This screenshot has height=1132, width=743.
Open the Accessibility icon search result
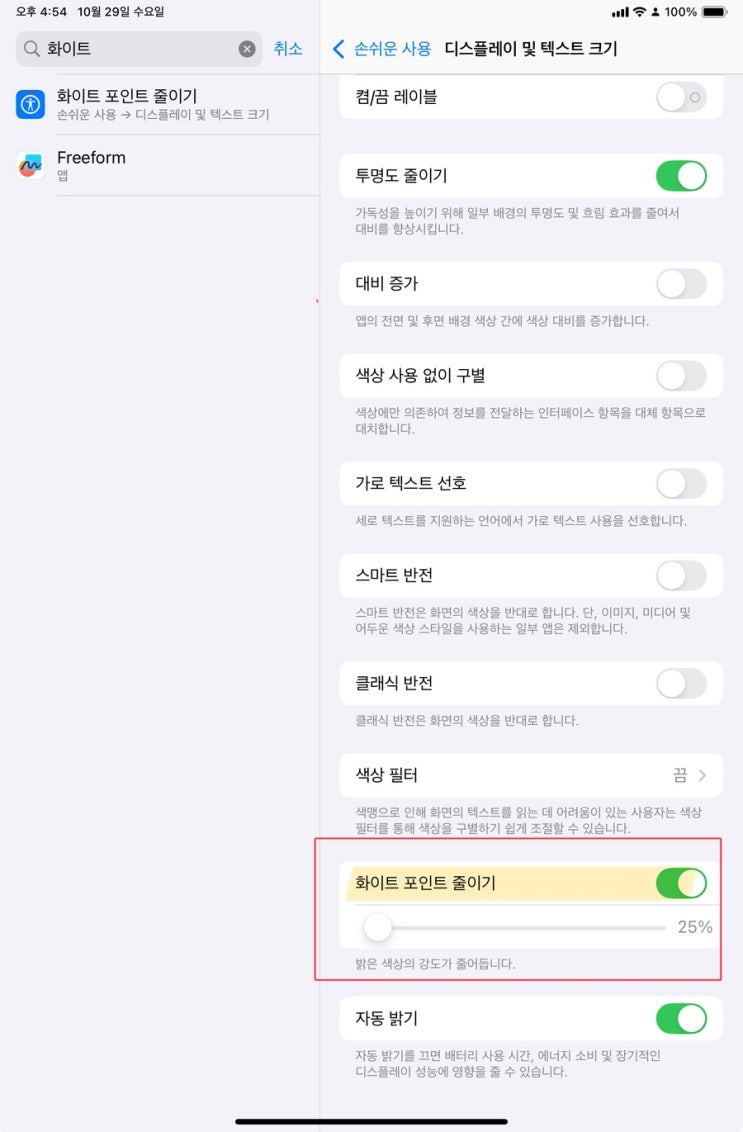tap(30, 104)
